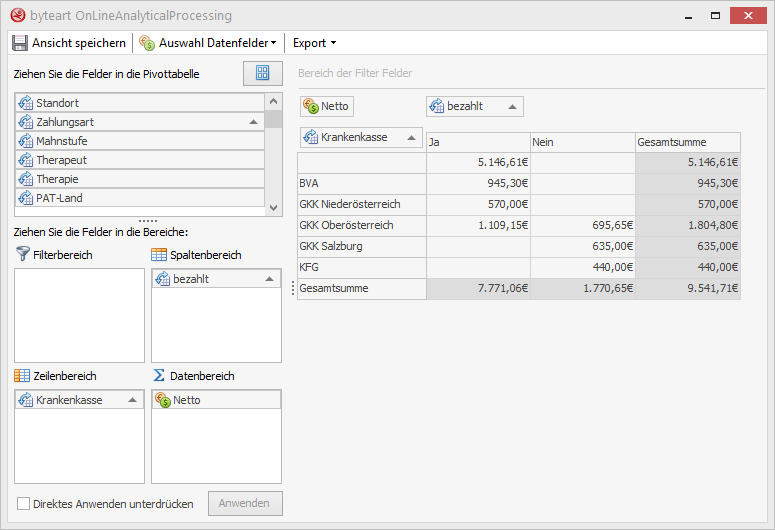
Task: Click the GKK Oberösterreich row label
Action: click(346, 226)
